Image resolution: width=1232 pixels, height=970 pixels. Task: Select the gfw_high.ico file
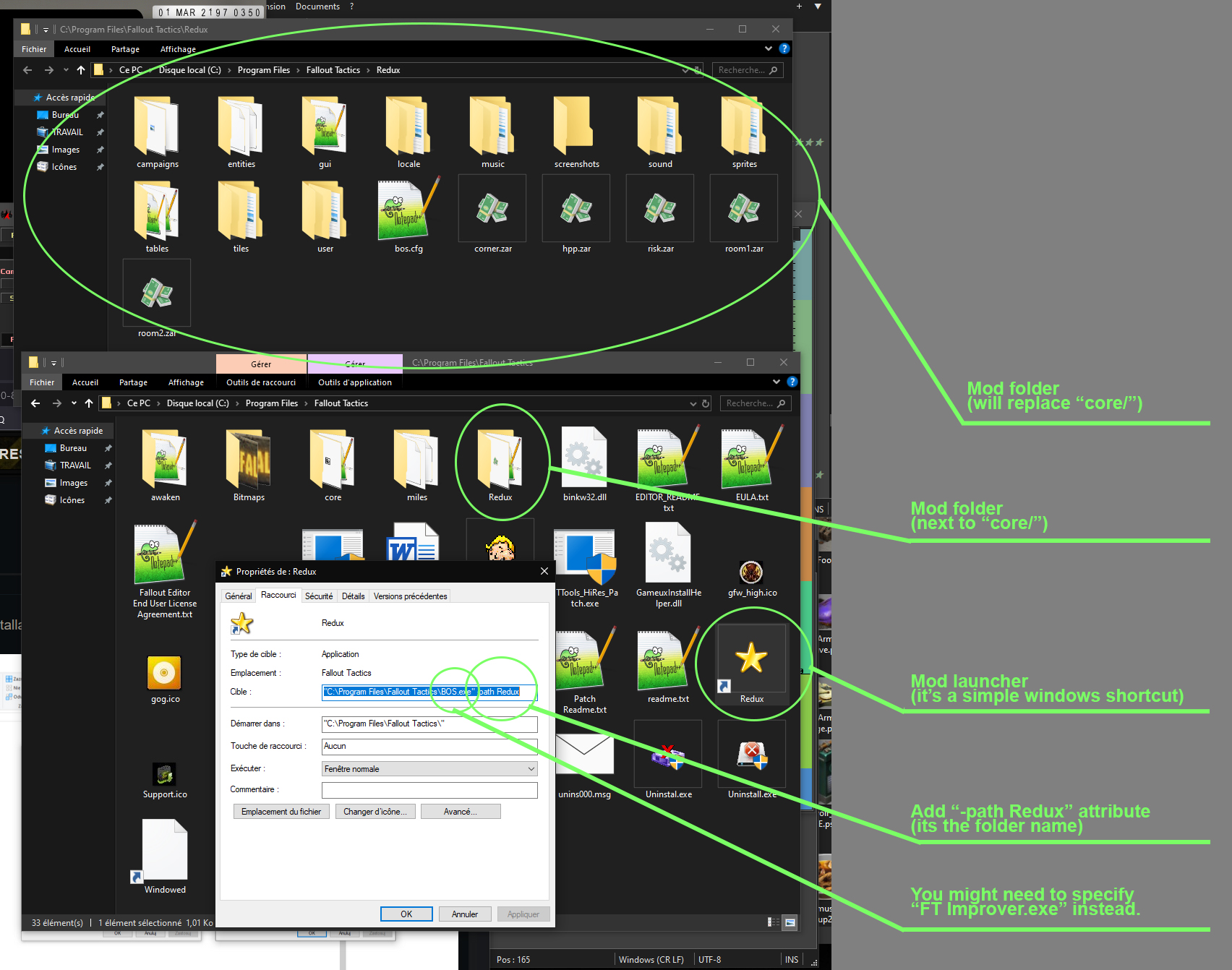pyautogui.click(x=752, y=578)
